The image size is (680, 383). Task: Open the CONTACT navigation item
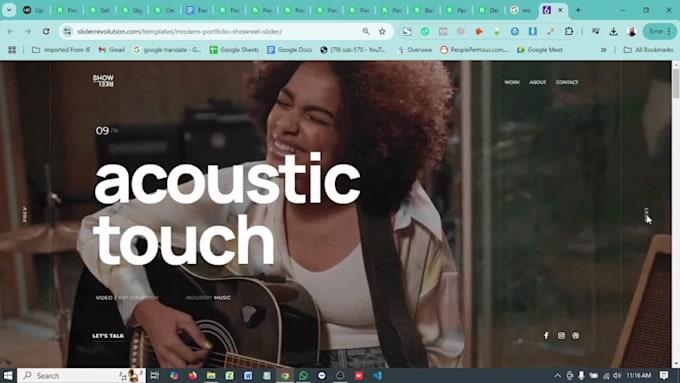tap(567, 82)
